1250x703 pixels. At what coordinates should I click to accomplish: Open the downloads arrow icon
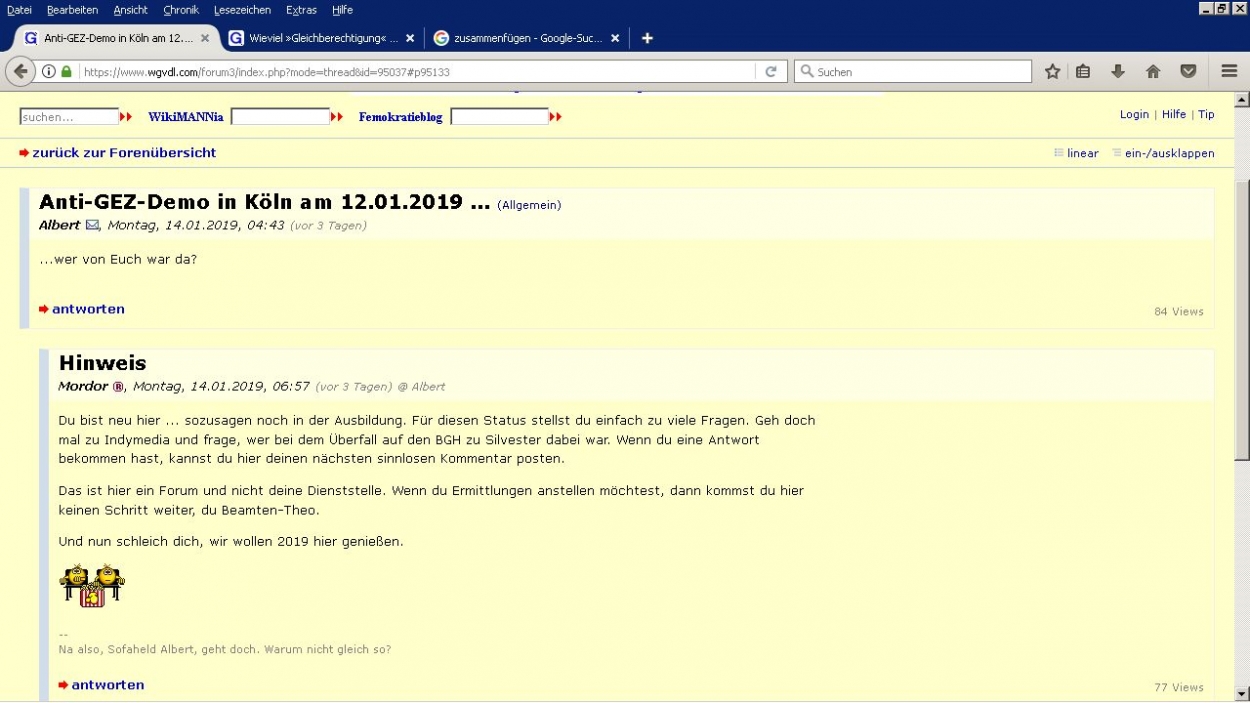(x=1118, y=72)
